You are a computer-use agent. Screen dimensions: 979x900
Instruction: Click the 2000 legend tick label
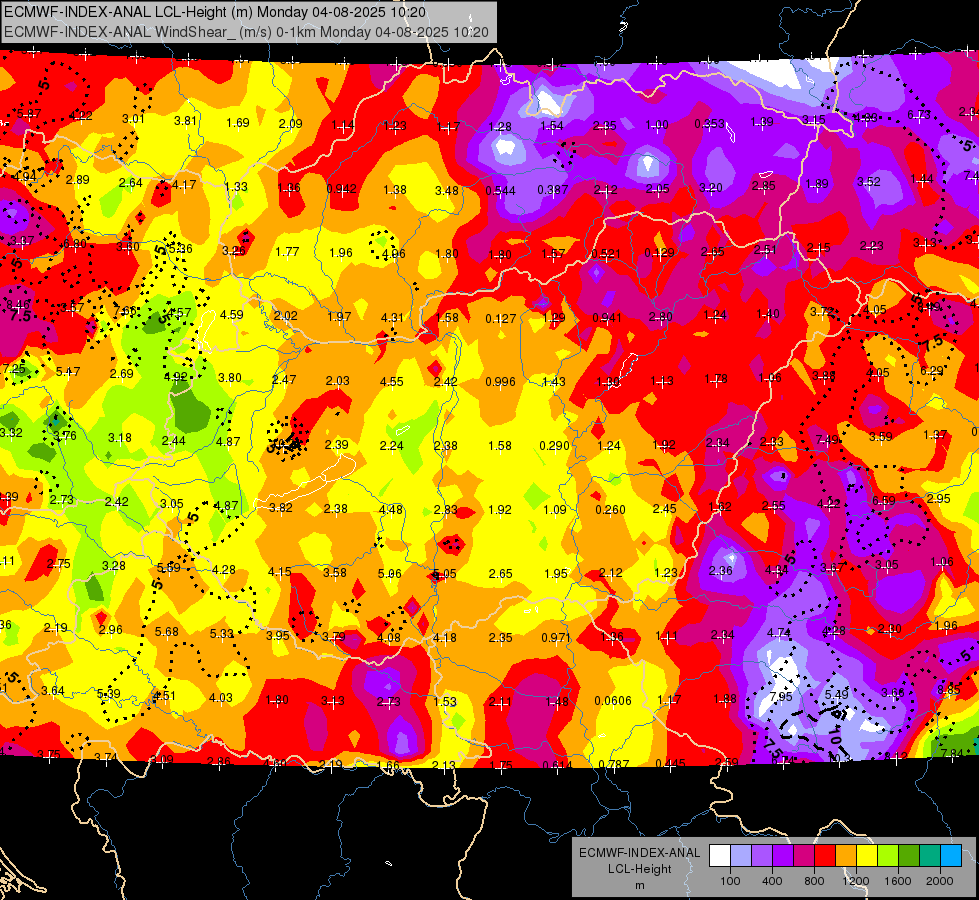point(940,881)
